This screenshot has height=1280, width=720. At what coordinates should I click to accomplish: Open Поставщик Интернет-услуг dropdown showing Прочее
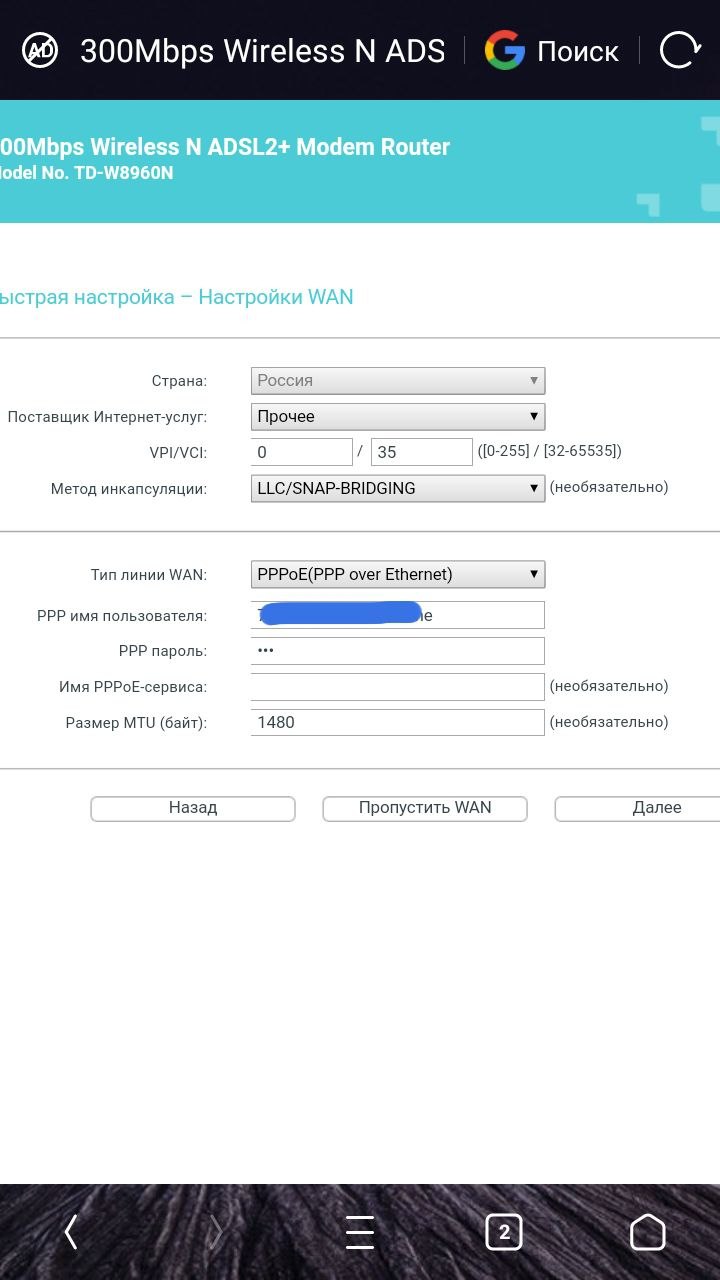tap(398, 416)
